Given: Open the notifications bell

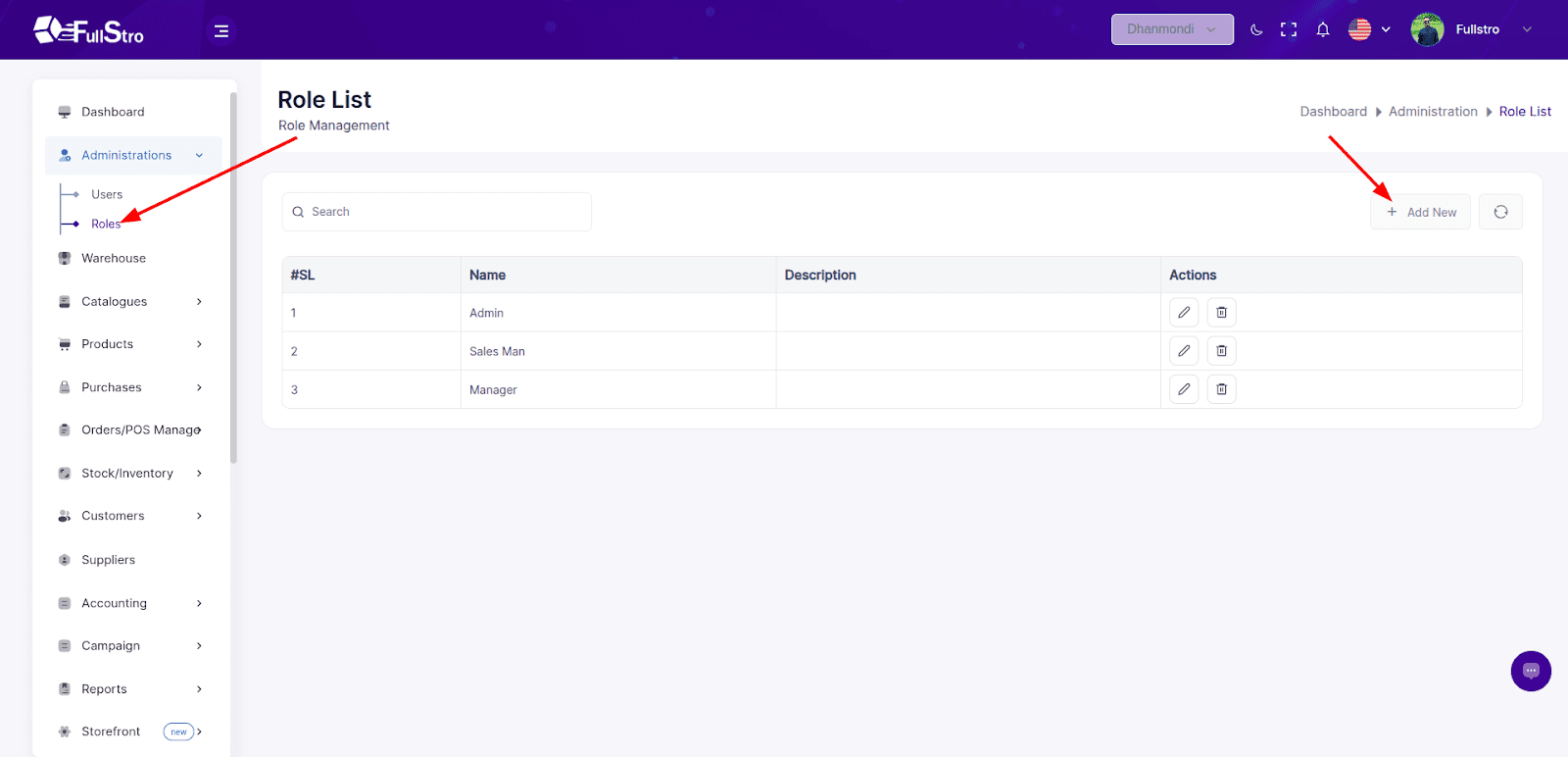Looking at the screenshot, I should [1323, 29].
